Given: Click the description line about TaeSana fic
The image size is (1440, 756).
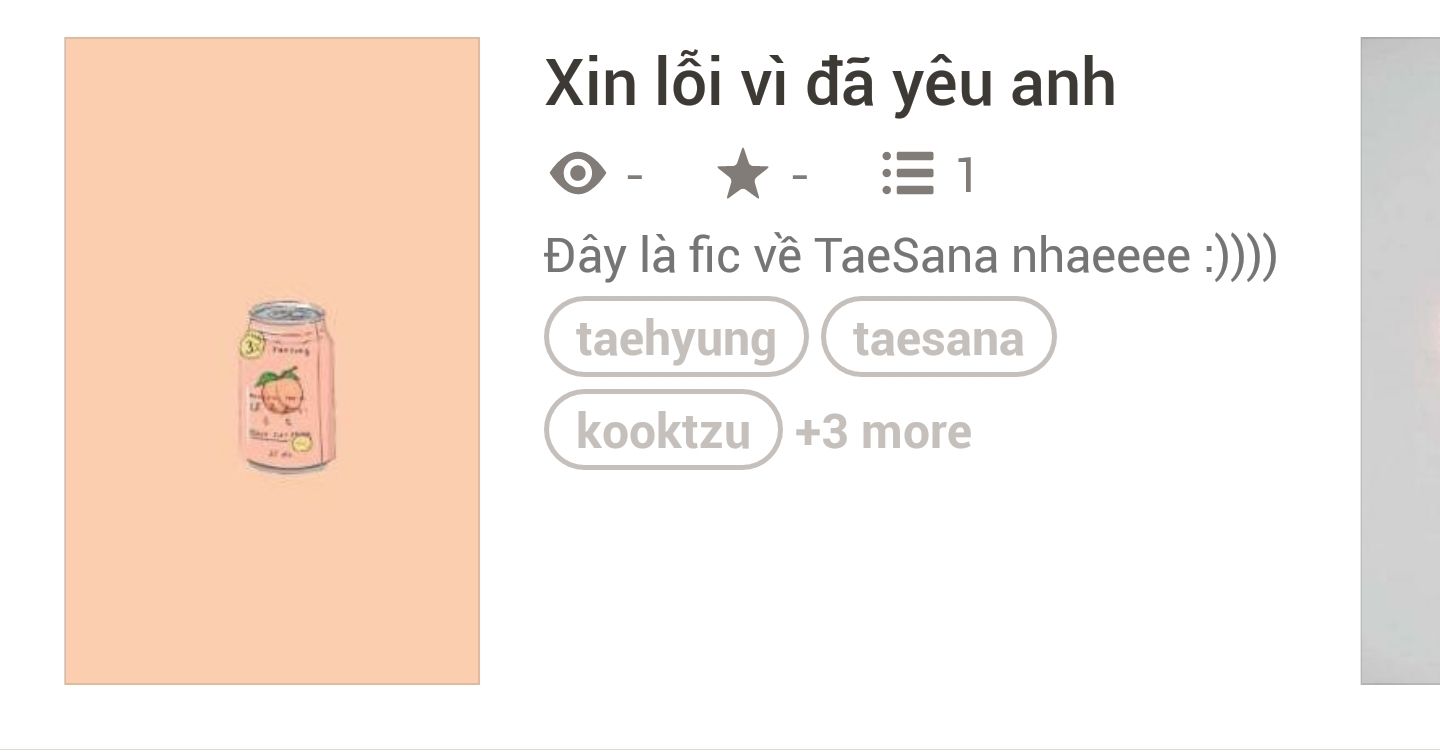Looking at the screenshot, I should pos(911,257).
